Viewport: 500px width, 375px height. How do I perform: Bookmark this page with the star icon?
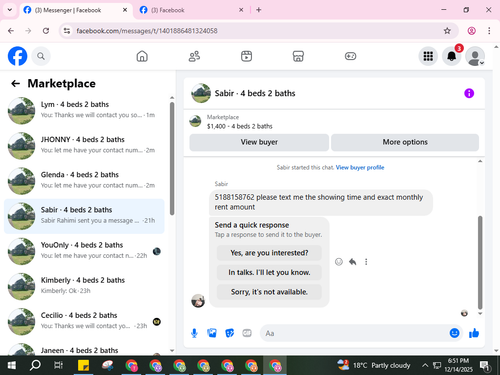point(447,31)
